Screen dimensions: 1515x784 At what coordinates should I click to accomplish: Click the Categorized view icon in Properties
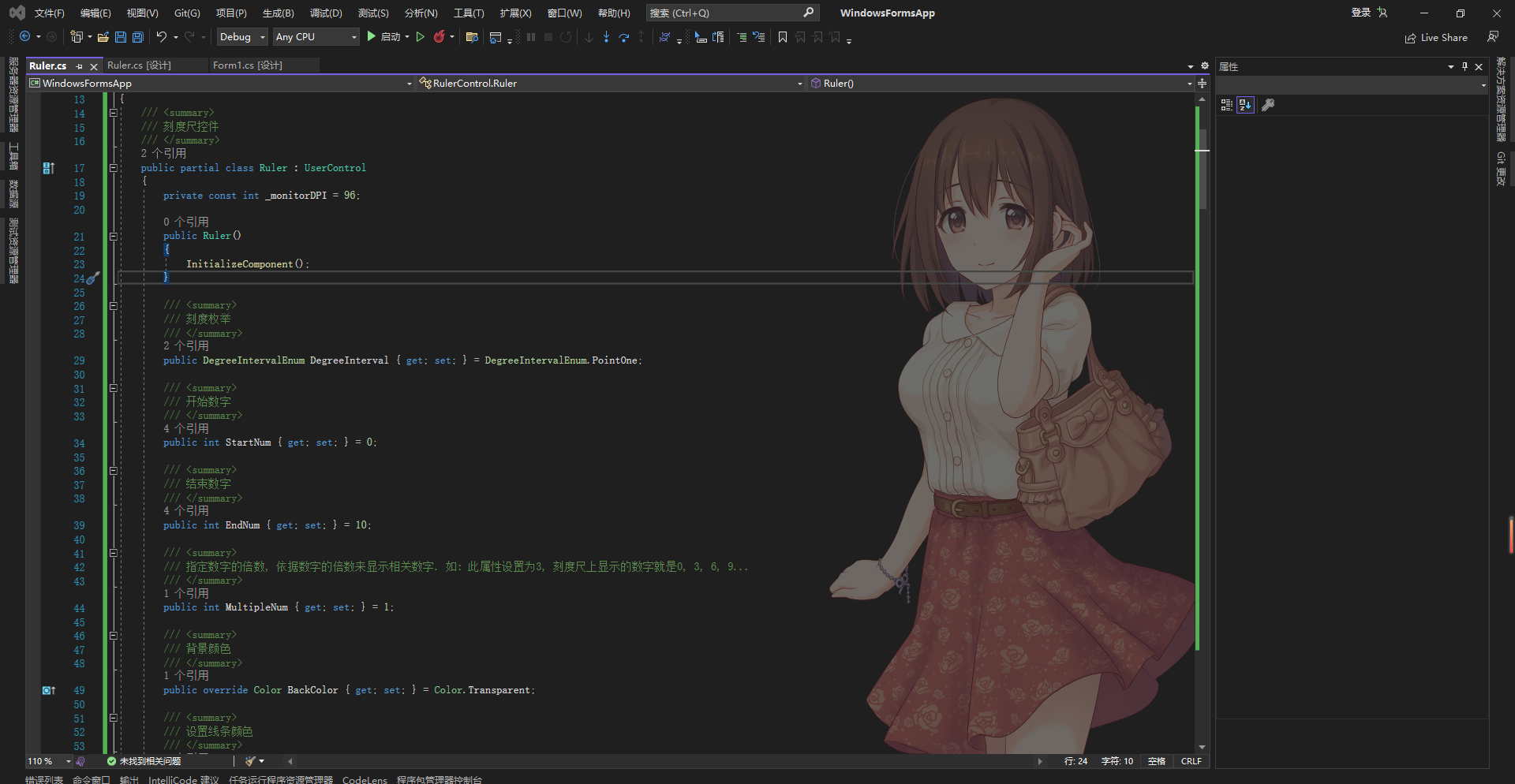click(x=1226, y=105)
